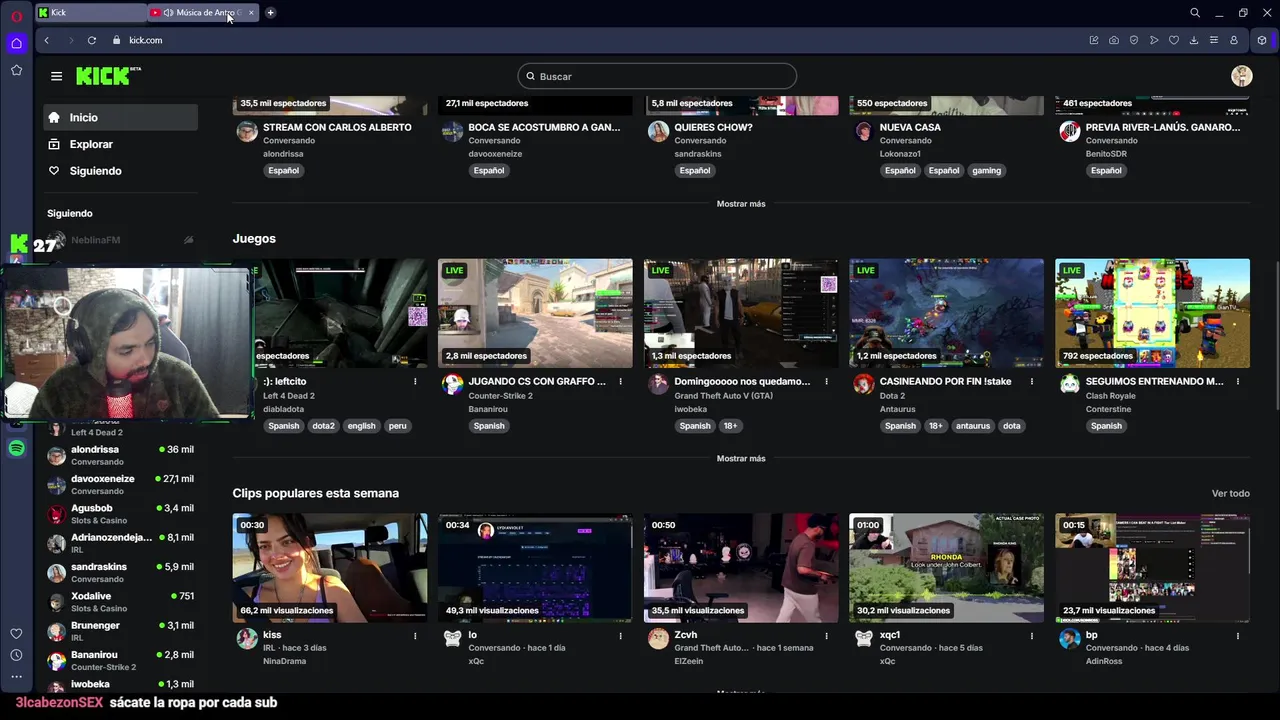
Task: Switch to the Música de Antro tab
Action: pos(204,13)
